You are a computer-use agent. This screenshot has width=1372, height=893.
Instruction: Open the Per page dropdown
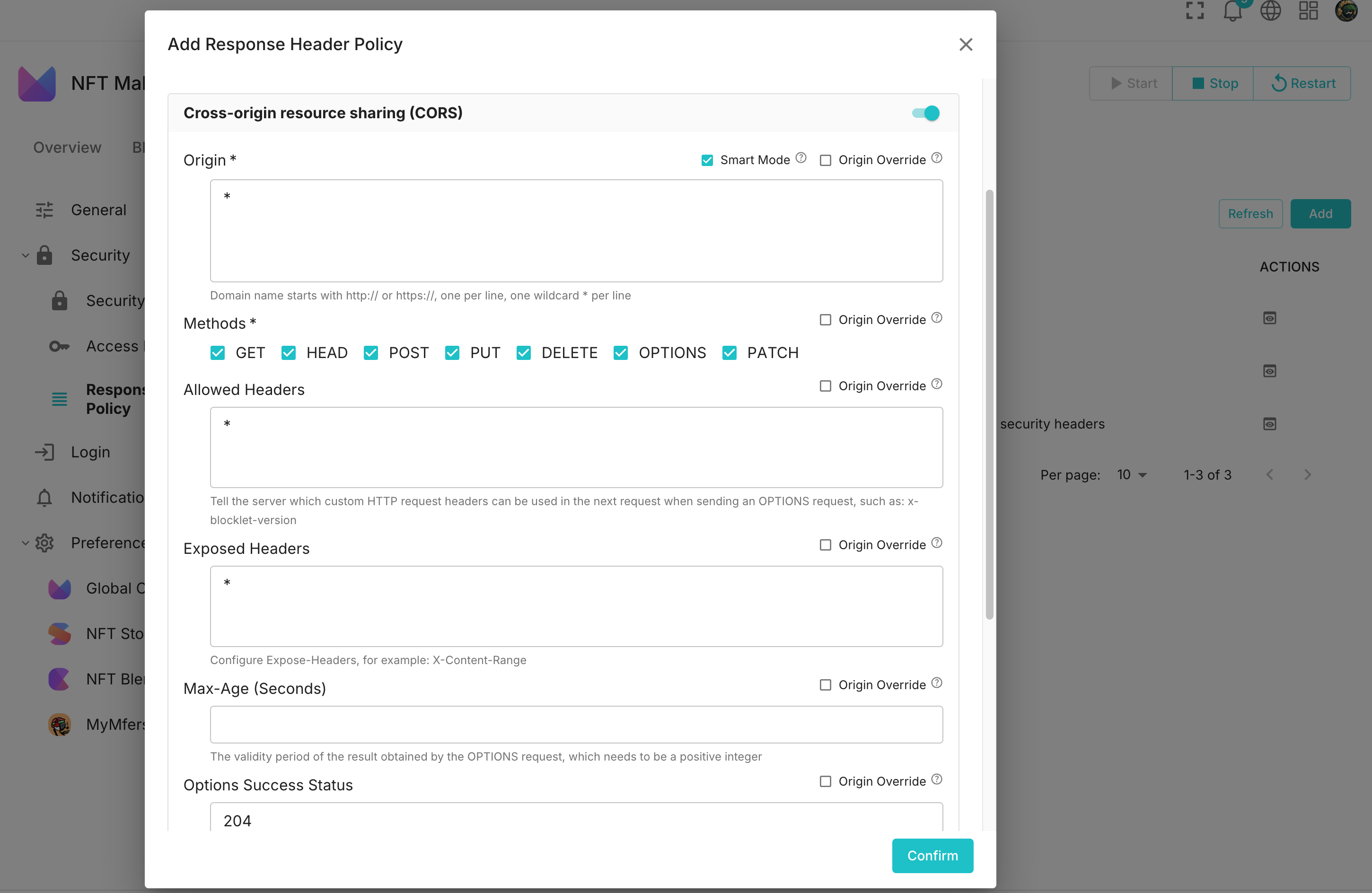1132,474
